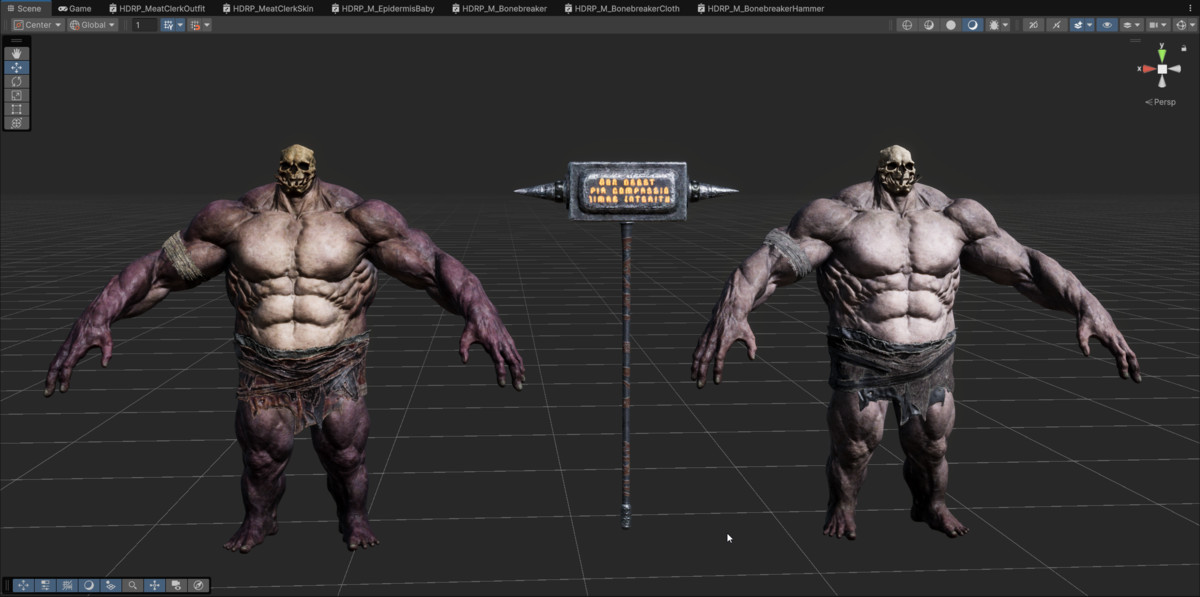Expand camera settings dropdown arrow
The image size is (1200, 597).
click(1164, 25)
